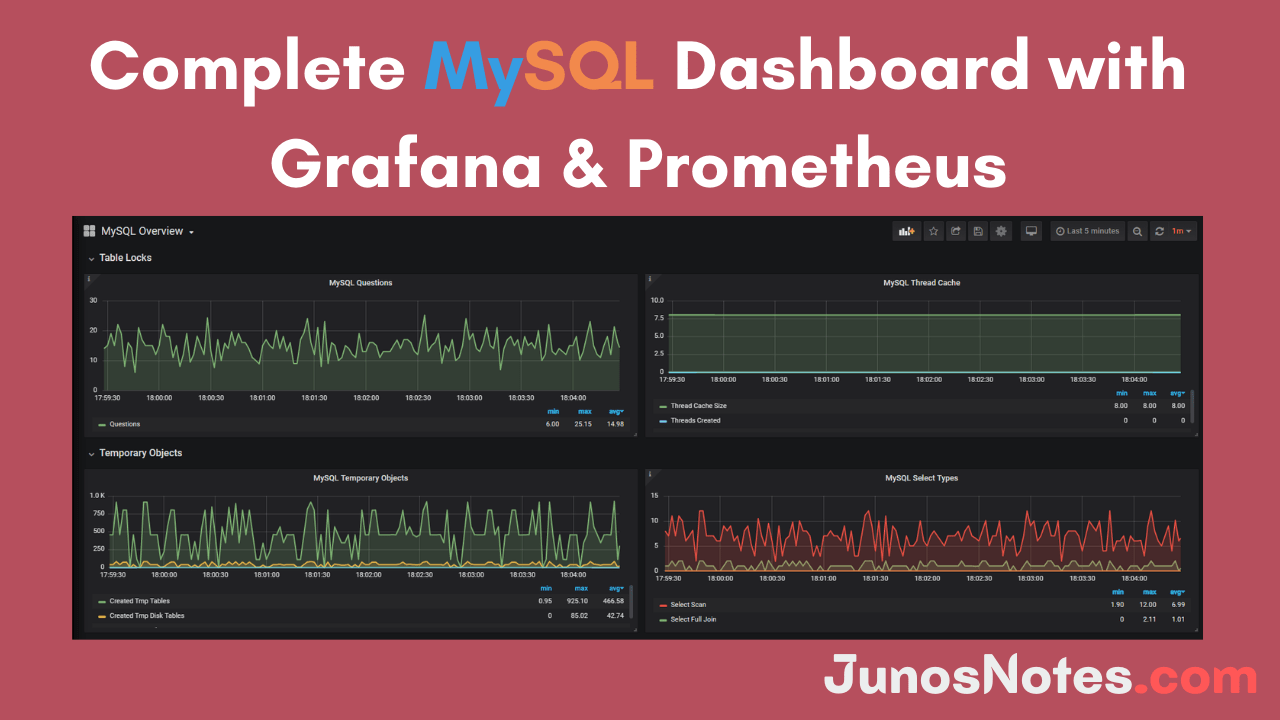Viewport: 1280px width, 720px height.
Task: Sort MySQL Select Types legend by max
Action: (x=1150, y=592)
